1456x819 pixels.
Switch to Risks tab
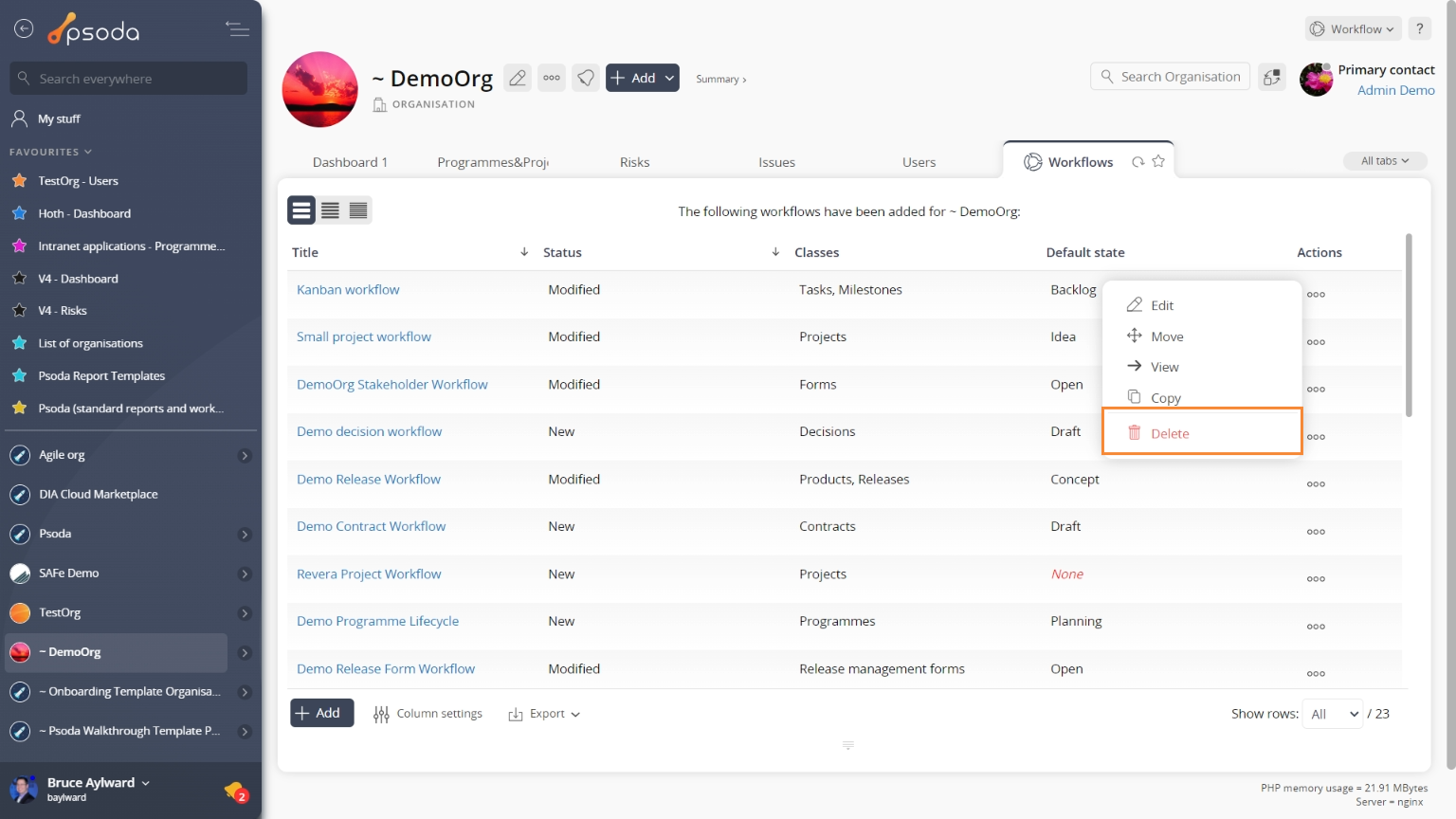click(634, 162)
